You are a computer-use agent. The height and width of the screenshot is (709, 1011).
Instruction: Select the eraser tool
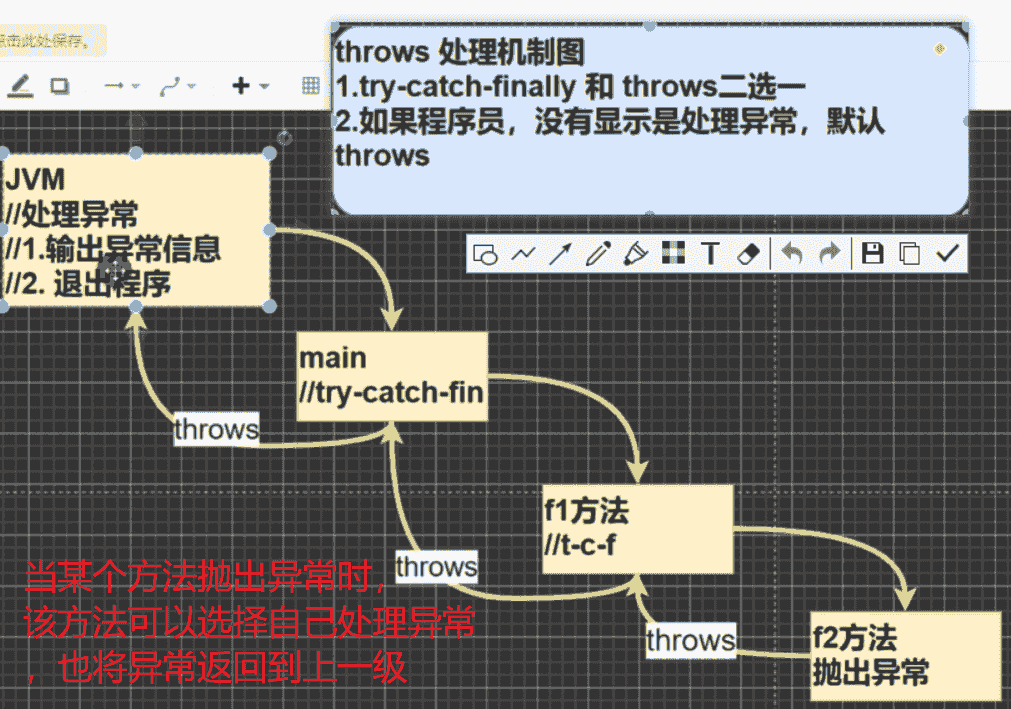tap(748, 254)
